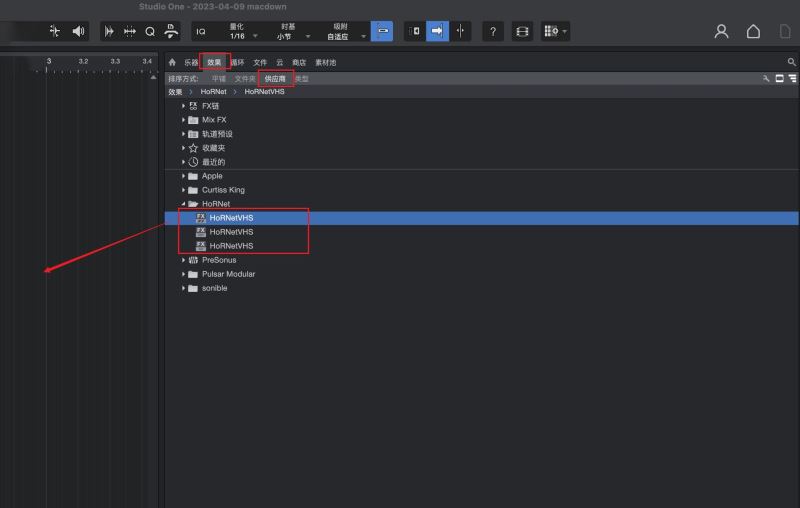Click the 收藏夹 star icon

tap(193, 148)
